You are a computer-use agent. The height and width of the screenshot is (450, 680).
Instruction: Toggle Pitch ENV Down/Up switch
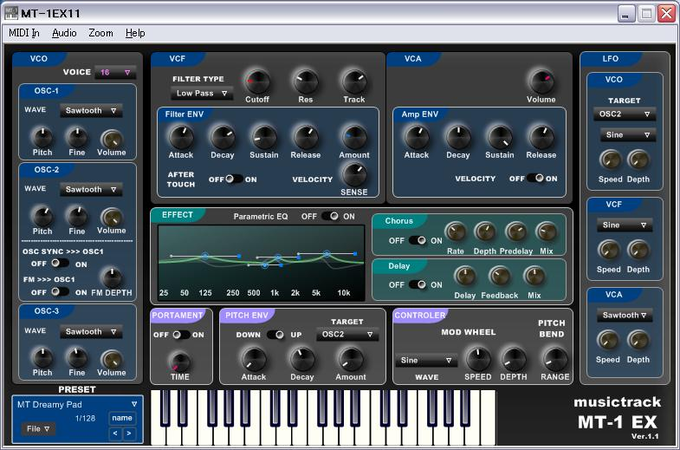[275, 335]
